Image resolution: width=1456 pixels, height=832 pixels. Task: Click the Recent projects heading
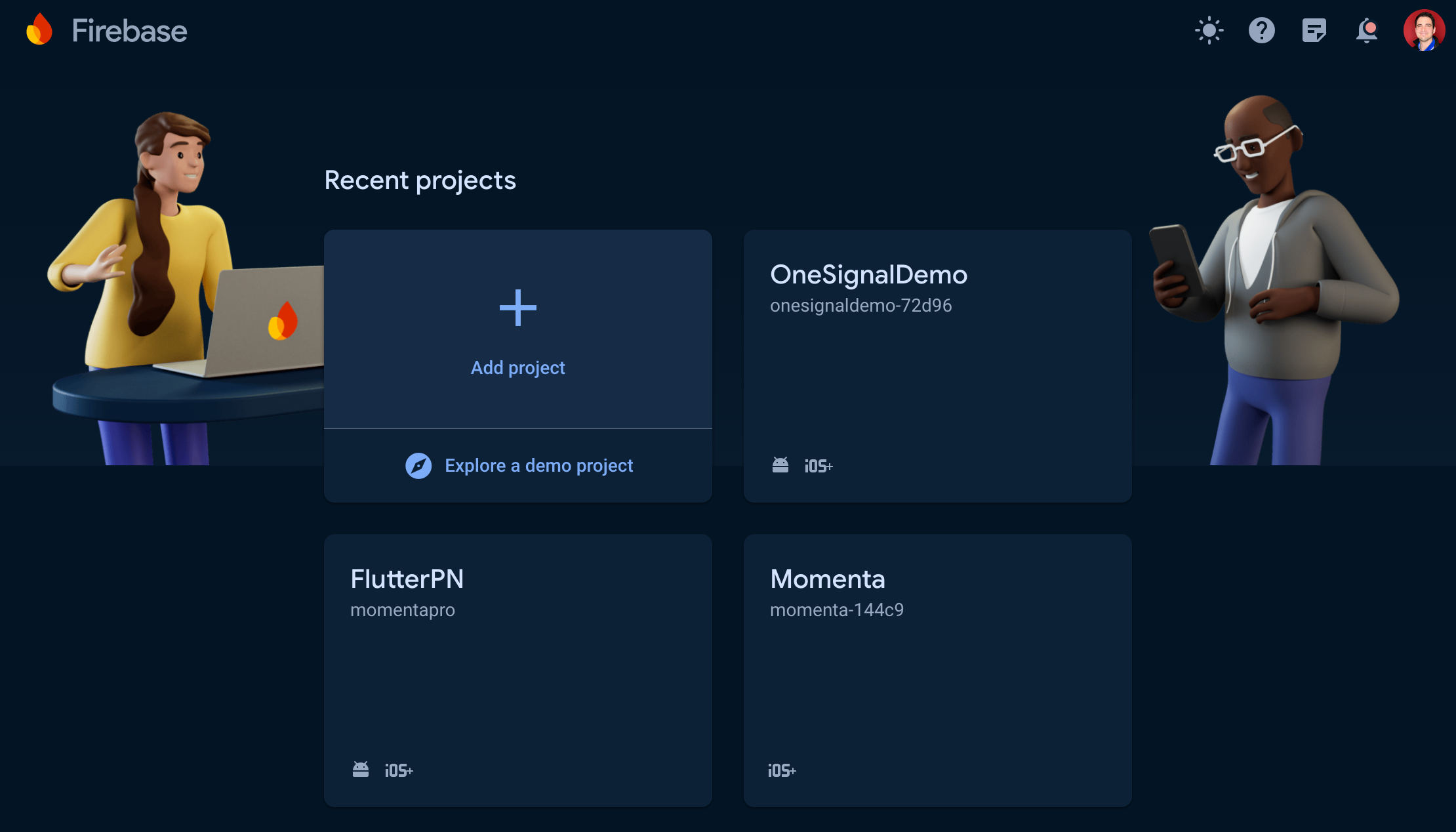420,180
